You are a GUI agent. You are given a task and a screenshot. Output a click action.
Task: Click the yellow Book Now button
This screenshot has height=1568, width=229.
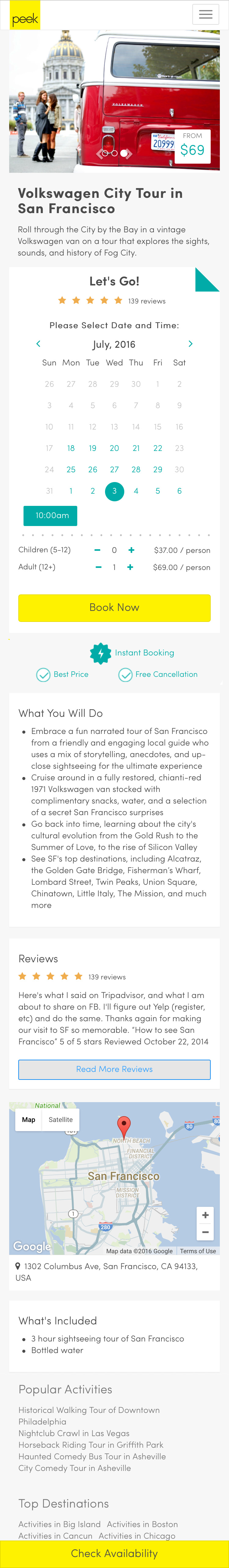114,608
